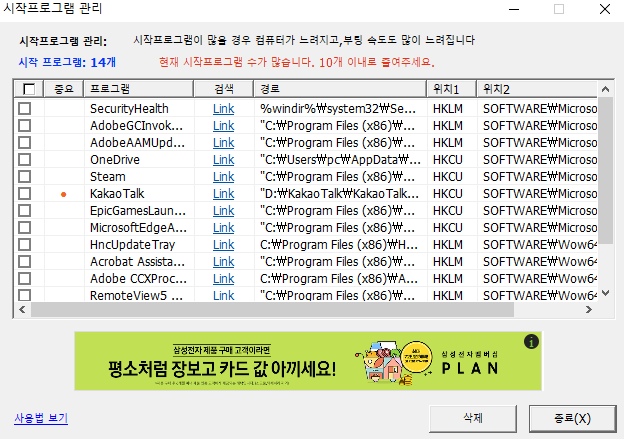Sort by the 위치2 column header
The image size is (624, 439).
click(537, 89)
